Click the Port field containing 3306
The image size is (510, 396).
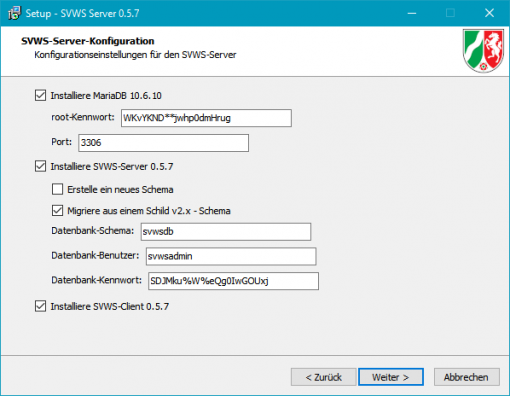(163, 143)
